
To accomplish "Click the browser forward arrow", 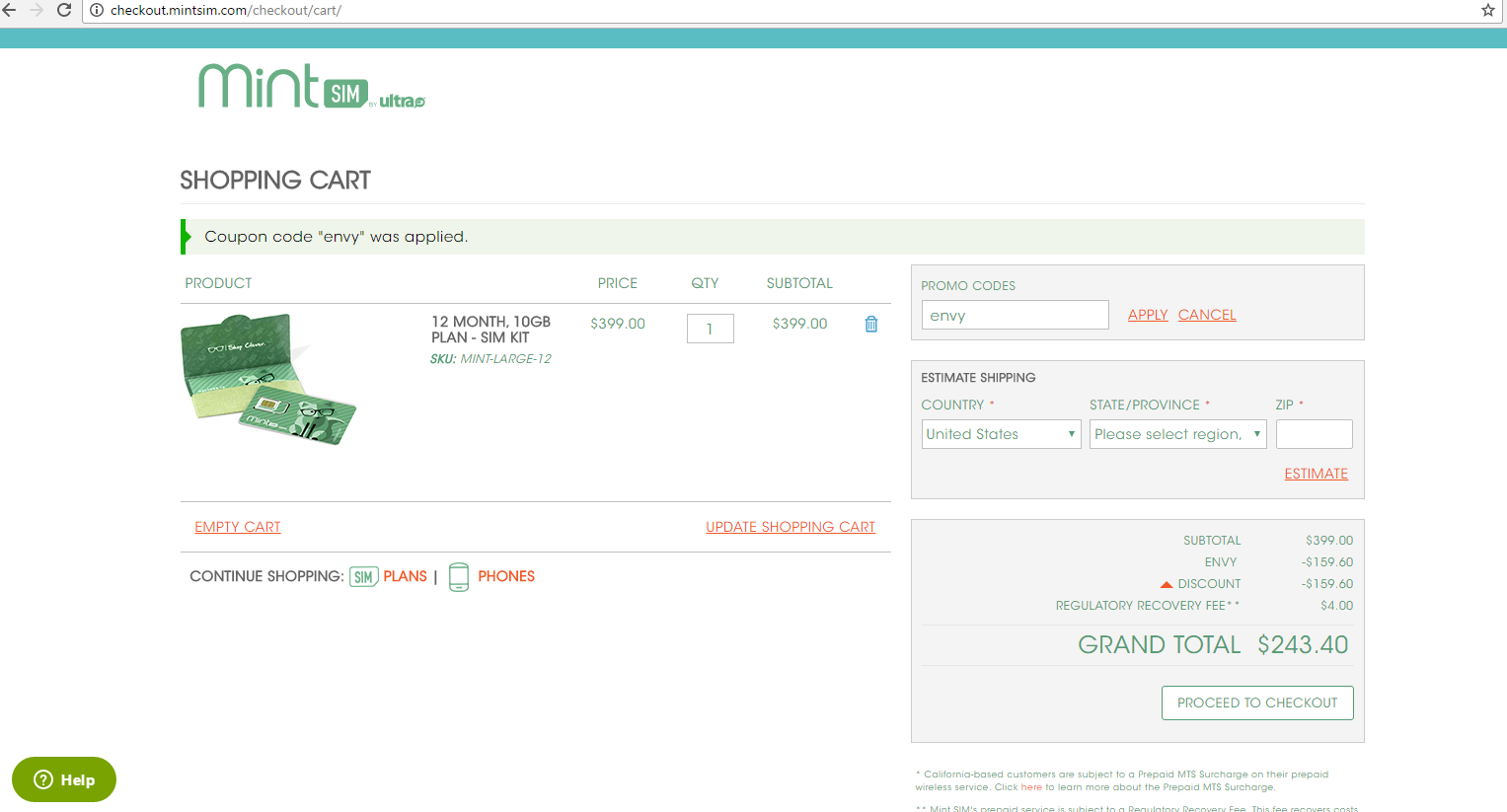I will (37, 10).
